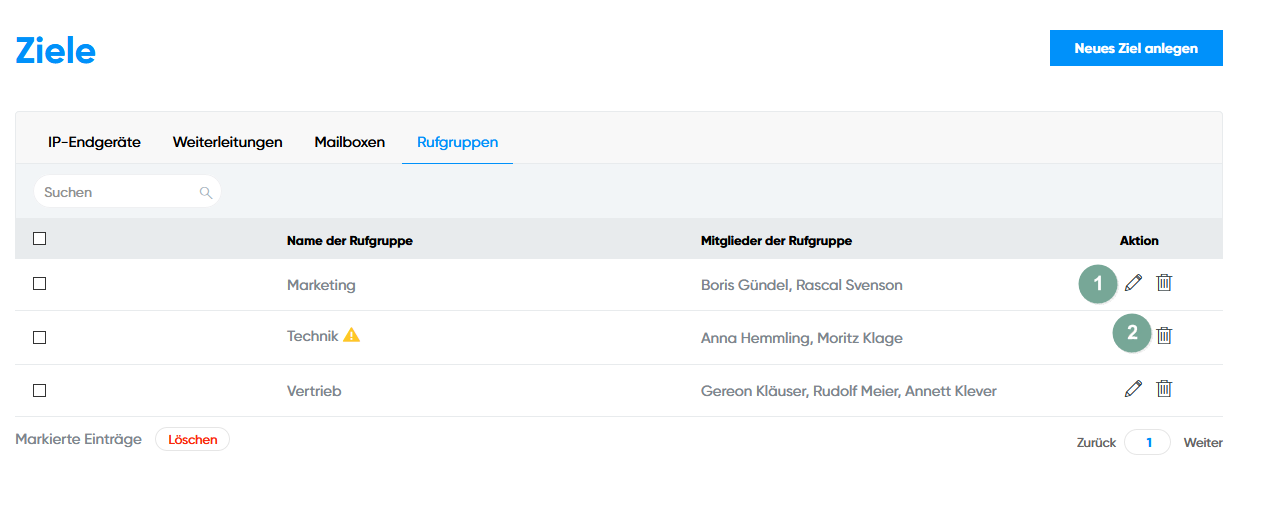Click the green circle marker numbered 1

(x=1098, y=284)
